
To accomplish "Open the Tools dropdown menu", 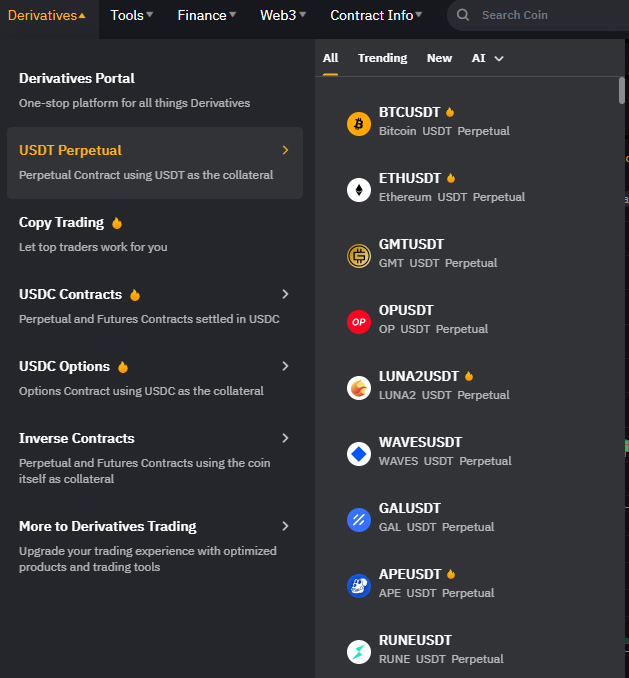I will click(x=131, y=16).
